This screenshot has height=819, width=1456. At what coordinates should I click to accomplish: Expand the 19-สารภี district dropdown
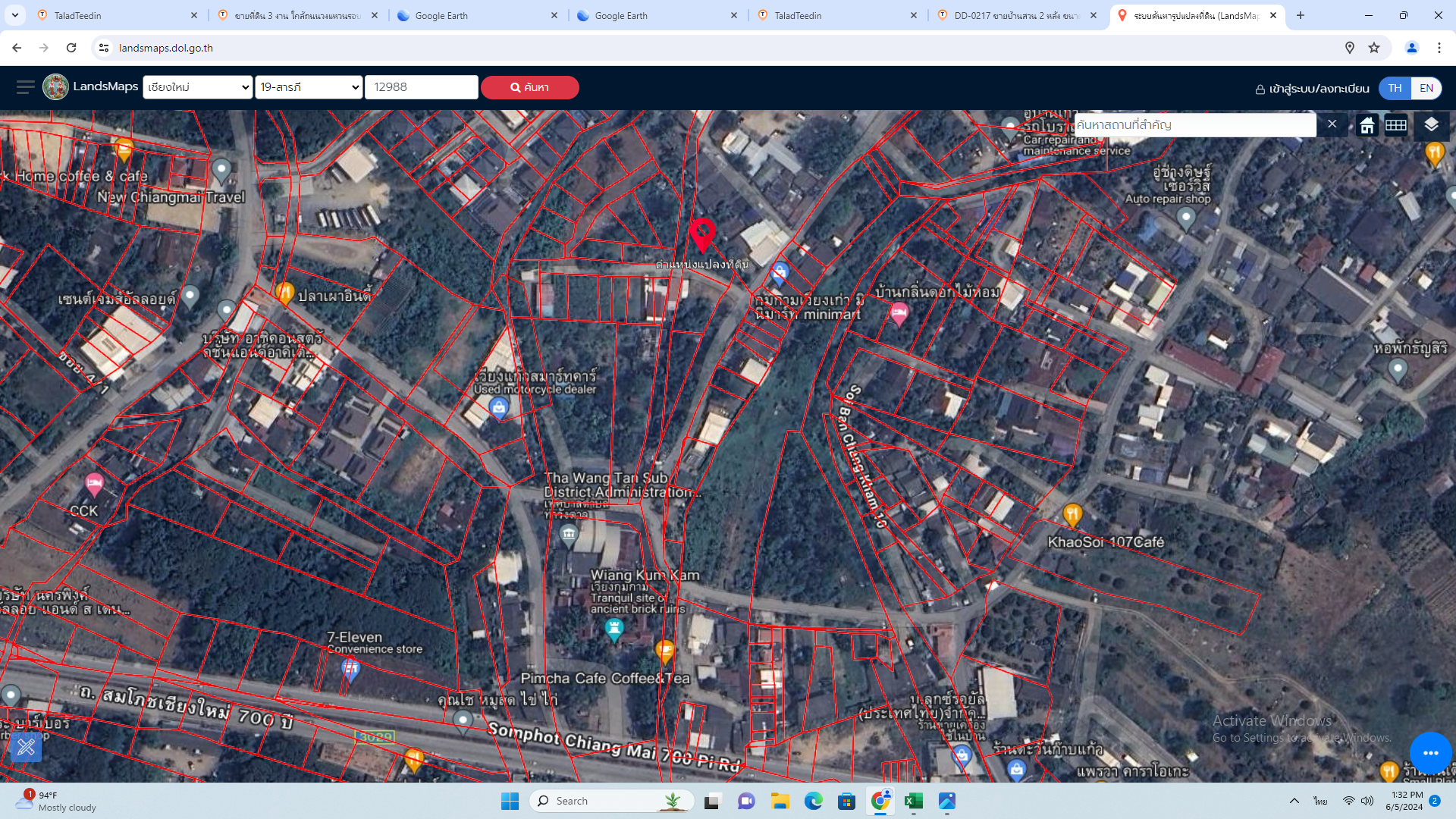point(309,87)
